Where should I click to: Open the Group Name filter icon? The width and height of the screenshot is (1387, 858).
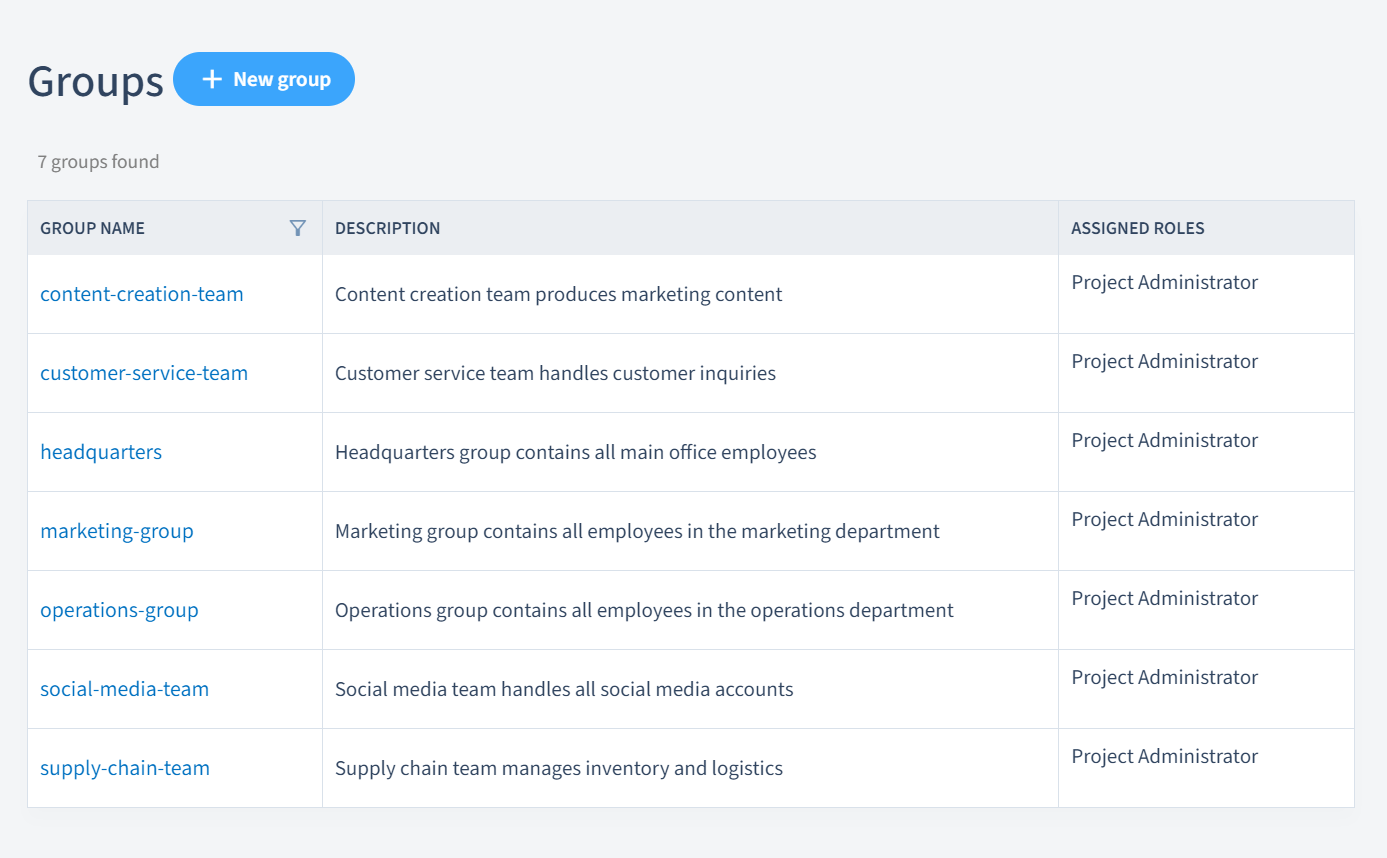(298, 228)
